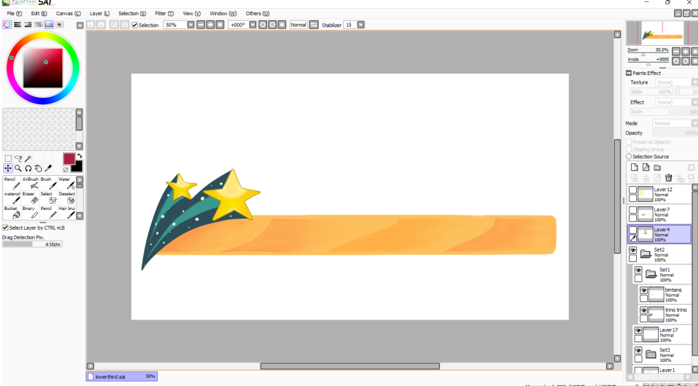This screenshot has width=698, height=386.
Task: Select the Eraser brush tool
Action: point(30,198)
